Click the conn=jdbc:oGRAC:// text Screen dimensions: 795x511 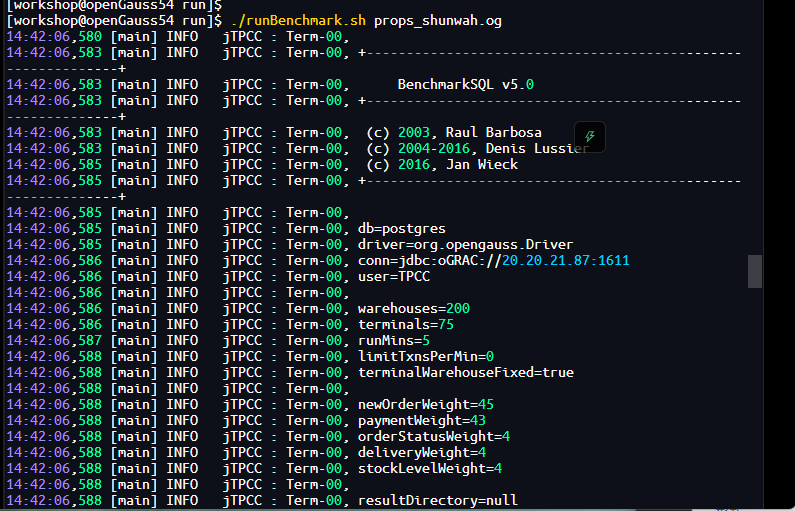point(430,261)
